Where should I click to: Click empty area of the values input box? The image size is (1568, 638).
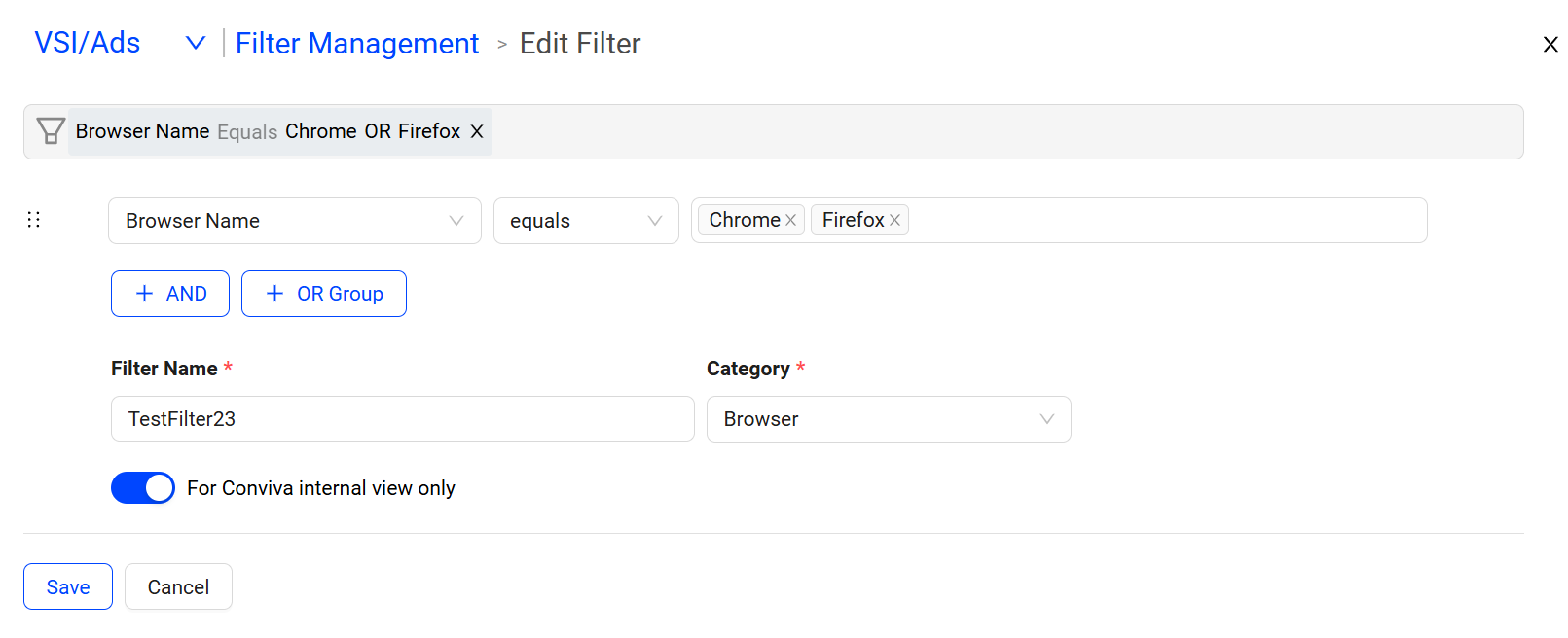tap(1168, 221)
